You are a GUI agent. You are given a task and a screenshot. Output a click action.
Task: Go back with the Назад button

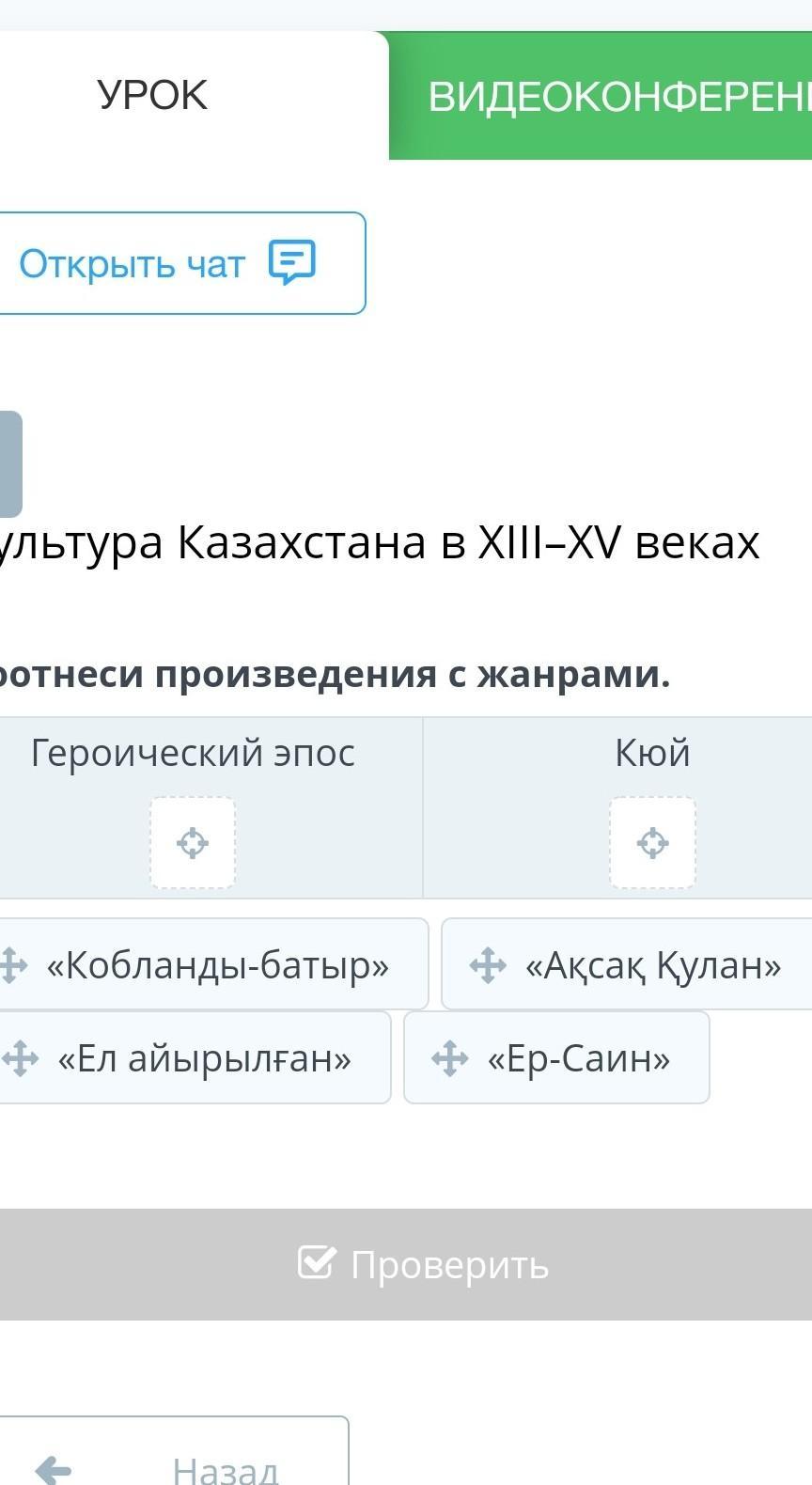click(x=174, y=1450)
